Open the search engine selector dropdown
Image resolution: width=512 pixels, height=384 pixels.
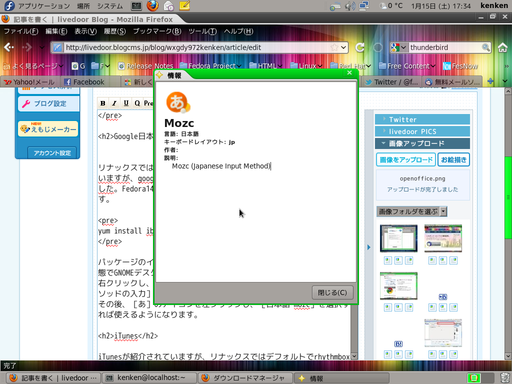[x=399, y=47]
